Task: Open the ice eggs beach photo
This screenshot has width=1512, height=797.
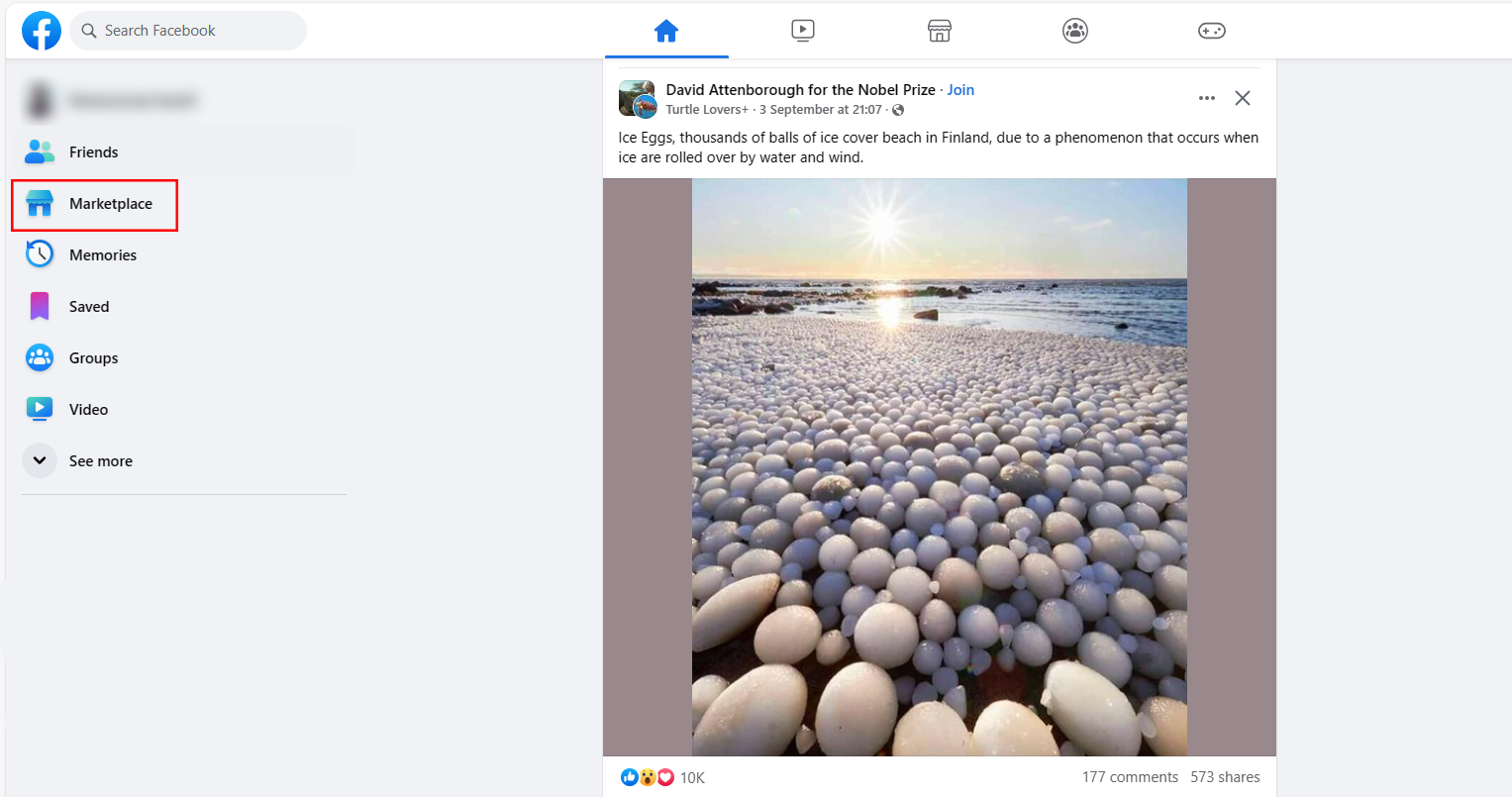Action: [939, 466]
